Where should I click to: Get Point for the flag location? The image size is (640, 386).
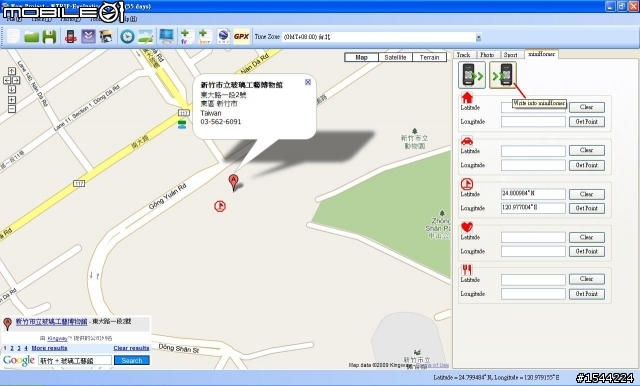click(x=587, y=209)
